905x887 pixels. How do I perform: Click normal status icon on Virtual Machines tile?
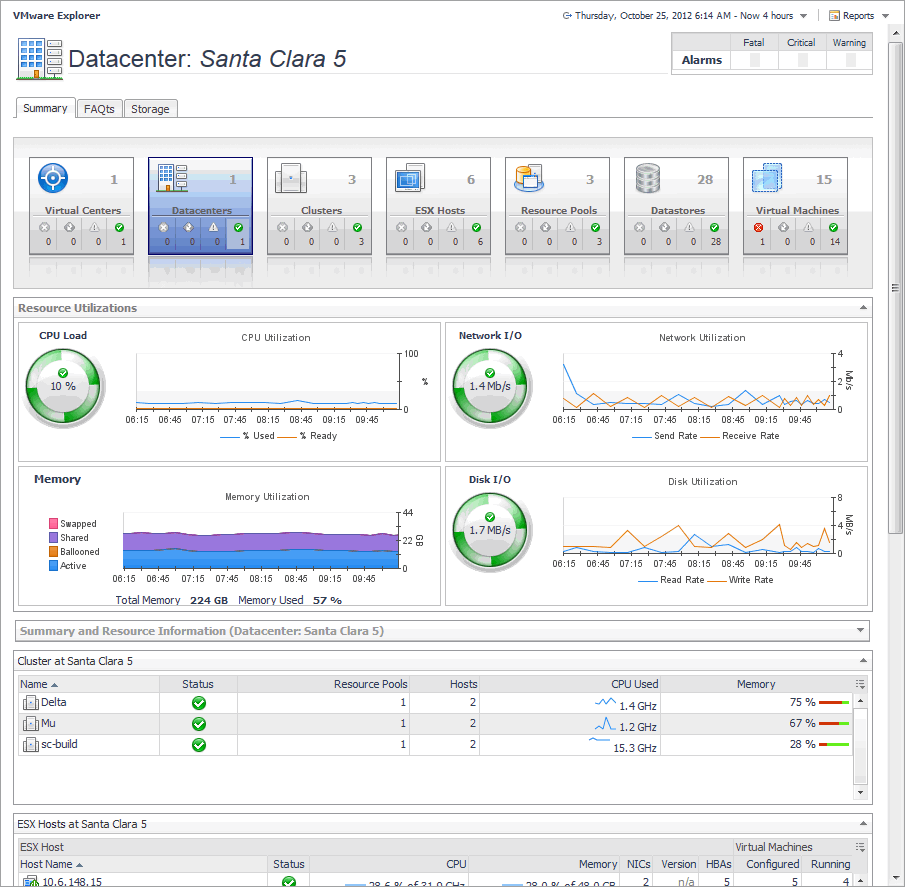(x=833, y=227)
